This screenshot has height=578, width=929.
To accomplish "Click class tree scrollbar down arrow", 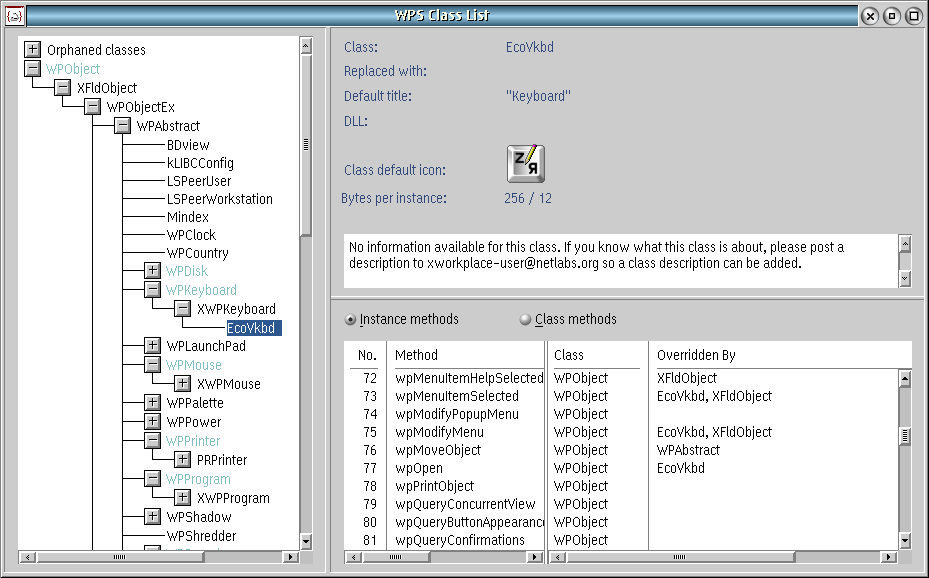I will click(306, 541).
